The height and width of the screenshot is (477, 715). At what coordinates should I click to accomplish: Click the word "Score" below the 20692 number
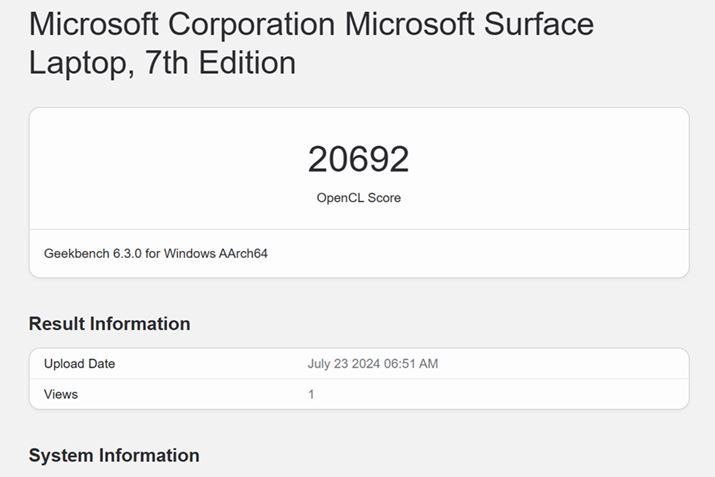(x=384, y=198)
